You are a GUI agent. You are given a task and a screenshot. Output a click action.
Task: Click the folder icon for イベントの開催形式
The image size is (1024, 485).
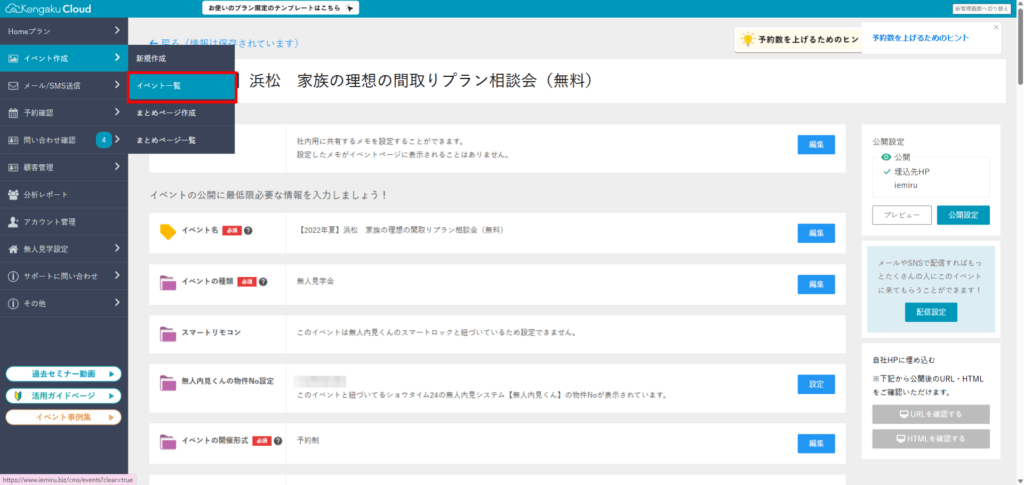click(x=168, y=442)
